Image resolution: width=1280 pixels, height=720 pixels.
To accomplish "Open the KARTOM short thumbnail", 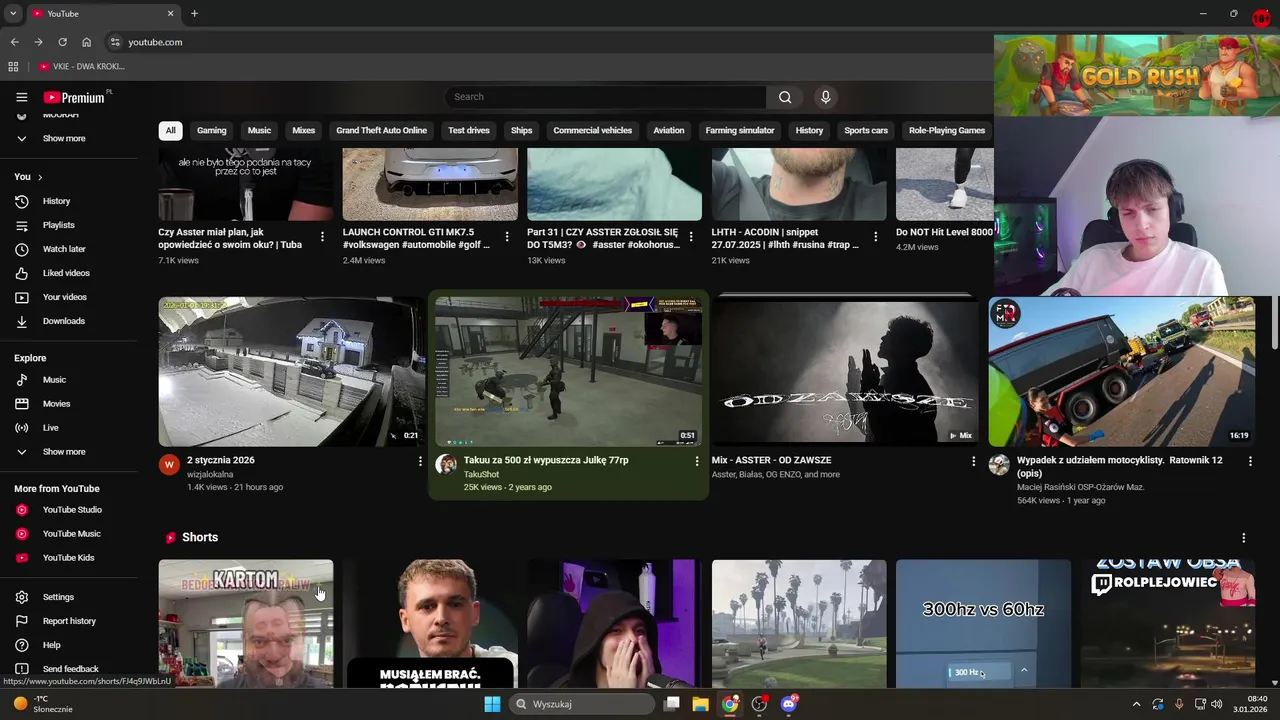I will point(245,623).
